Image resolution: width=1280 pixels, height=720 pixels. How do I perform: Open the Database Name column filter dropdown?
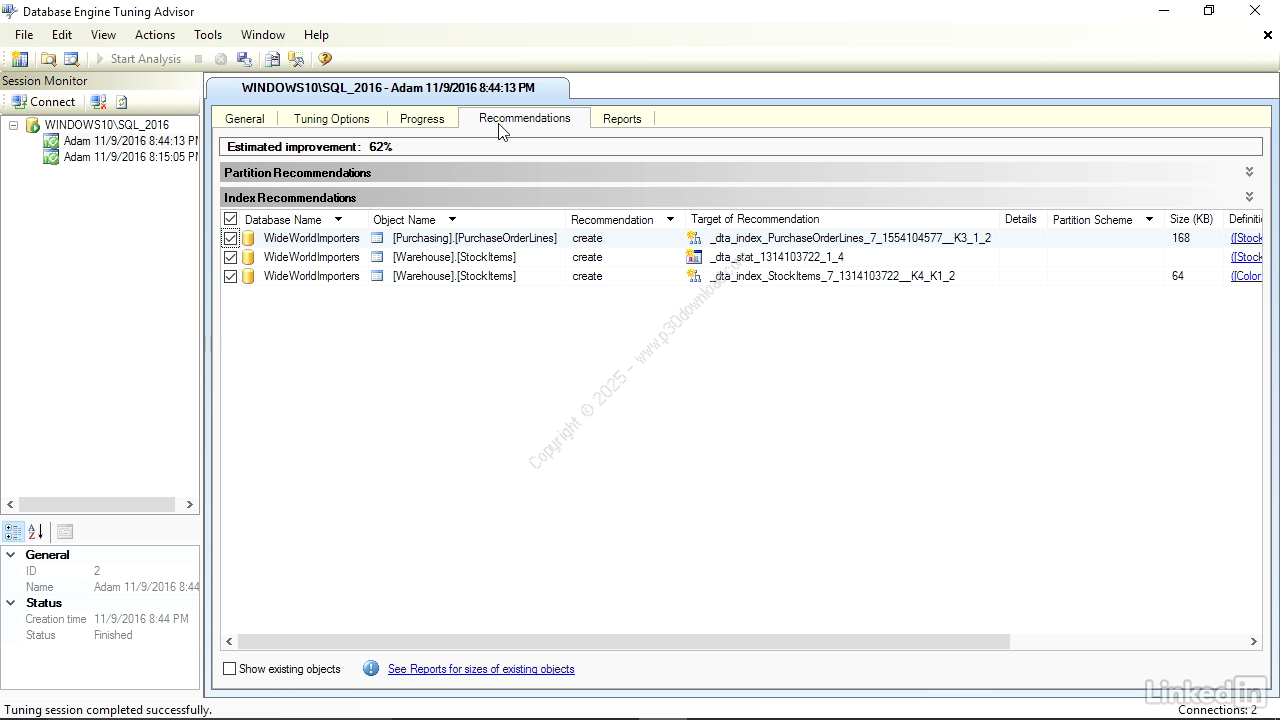(338, 220)
